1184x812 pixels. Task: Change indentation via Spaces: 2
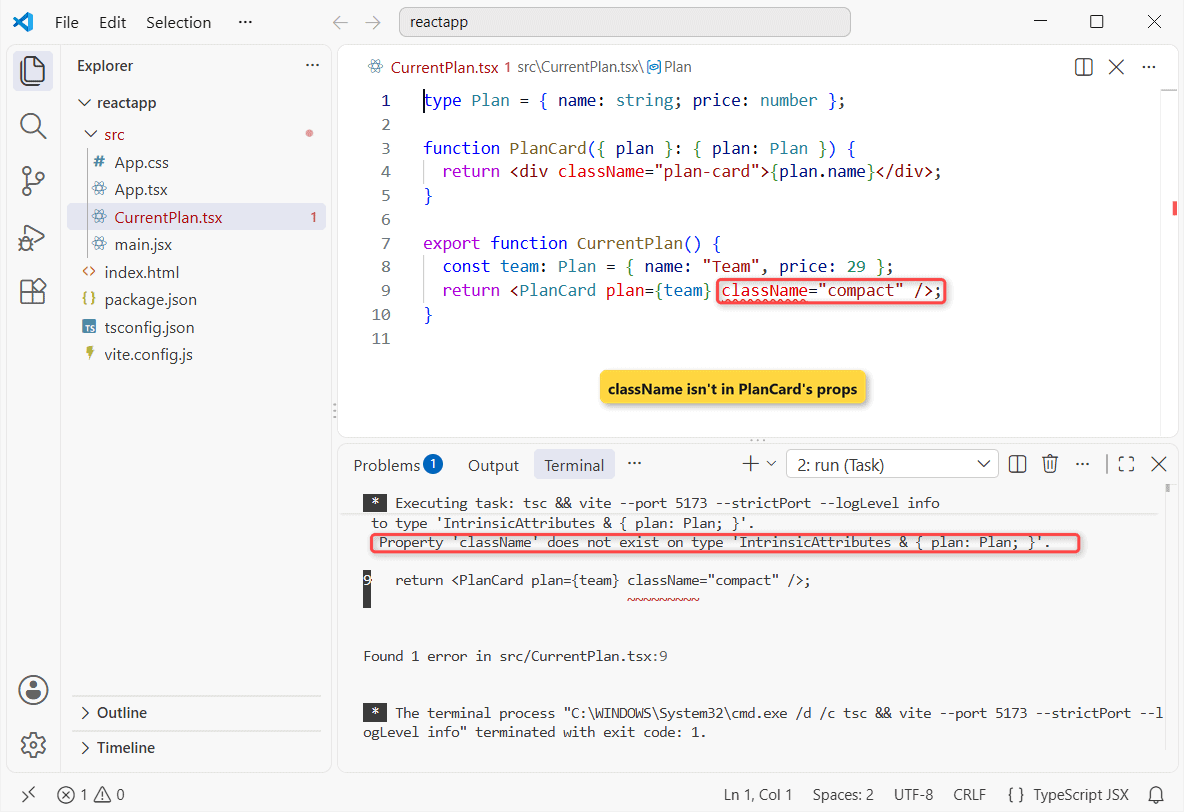(x=843, y=795)
